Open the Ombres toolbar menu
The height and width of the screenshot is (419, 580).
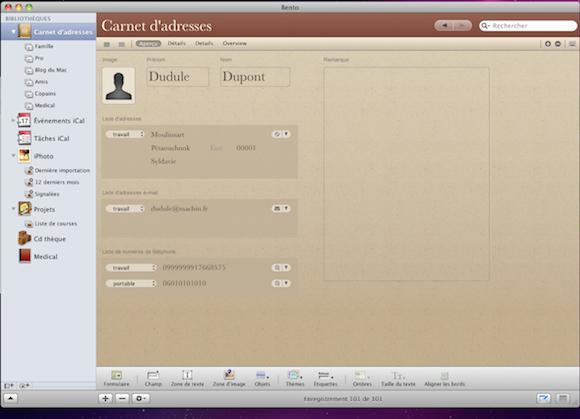pyautogui.click(x=362, y=378)
